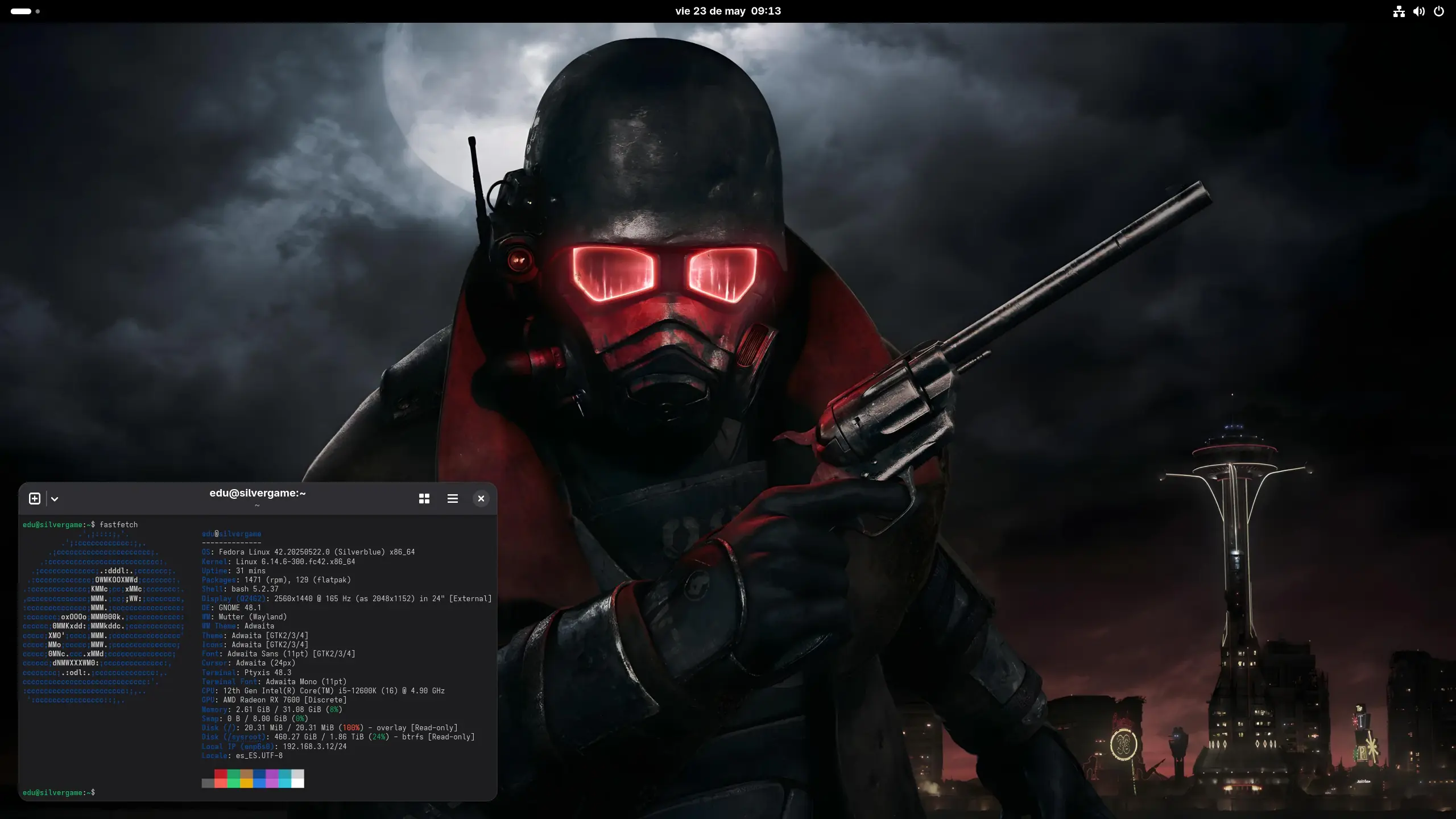Image resolution: width=1456 pixels, height=819 pixels.
Task: Click the Display line 2560x1440 @ 165 Hz
Action: click(347, 598)
